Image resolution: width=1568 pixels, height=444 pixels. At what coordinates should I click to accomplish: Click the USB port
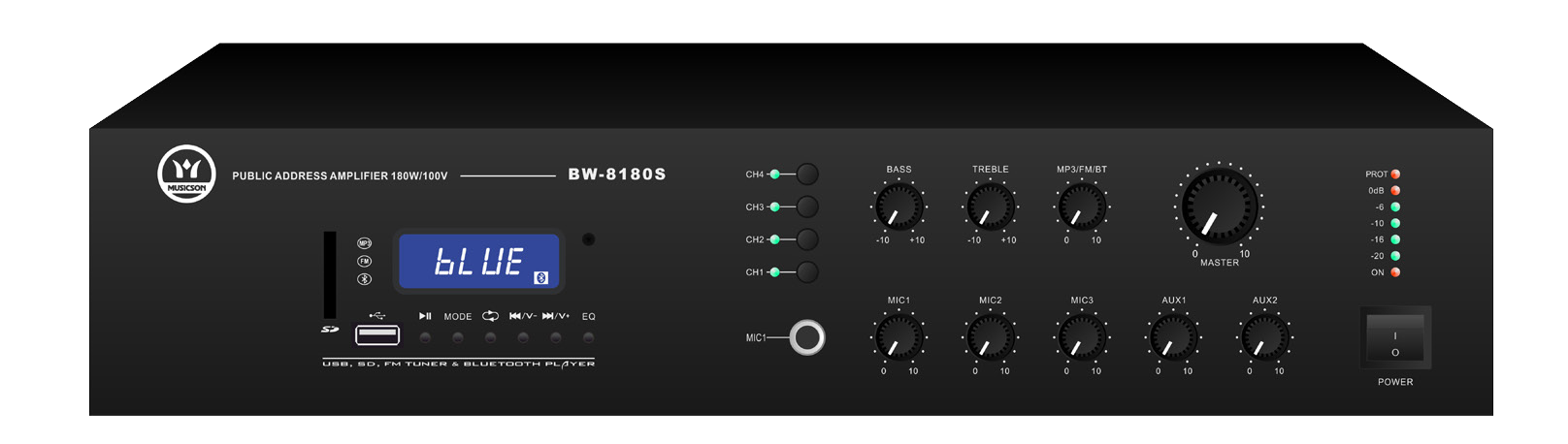pos(376,335)
